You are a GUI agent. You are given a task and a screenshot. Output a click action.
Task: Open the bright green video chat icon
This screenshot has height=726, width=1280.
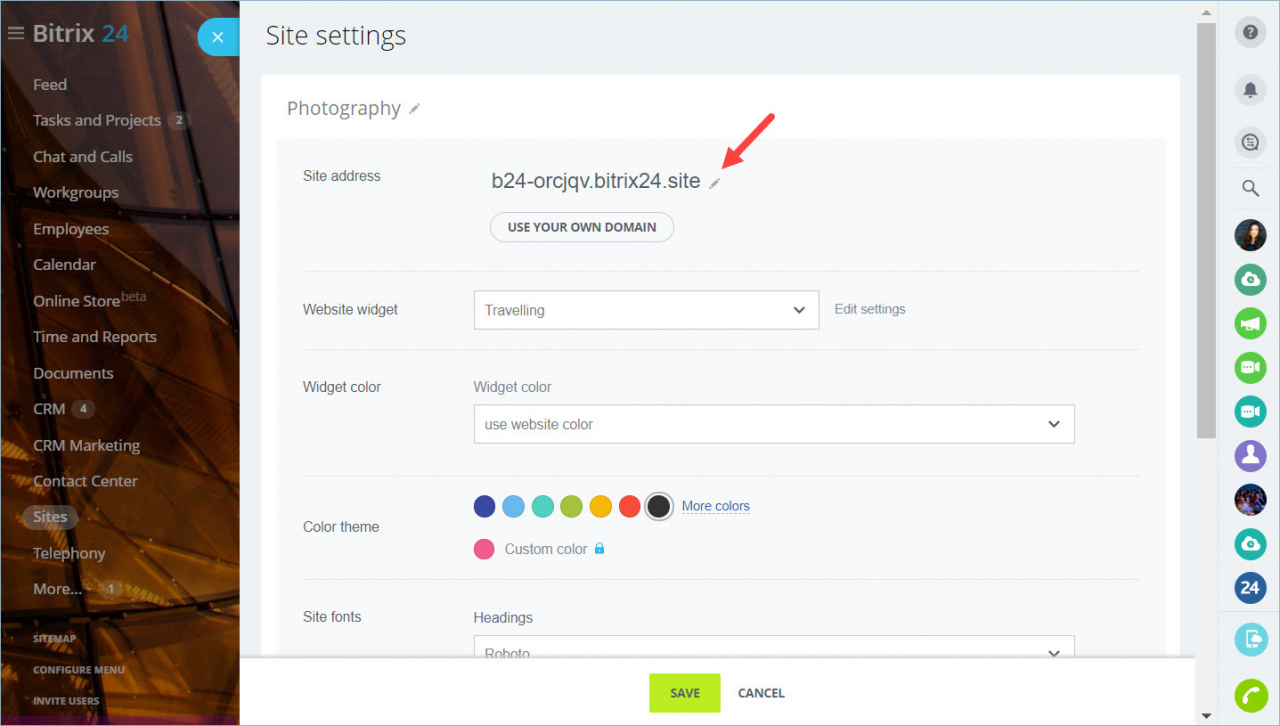click(1250, 368)
